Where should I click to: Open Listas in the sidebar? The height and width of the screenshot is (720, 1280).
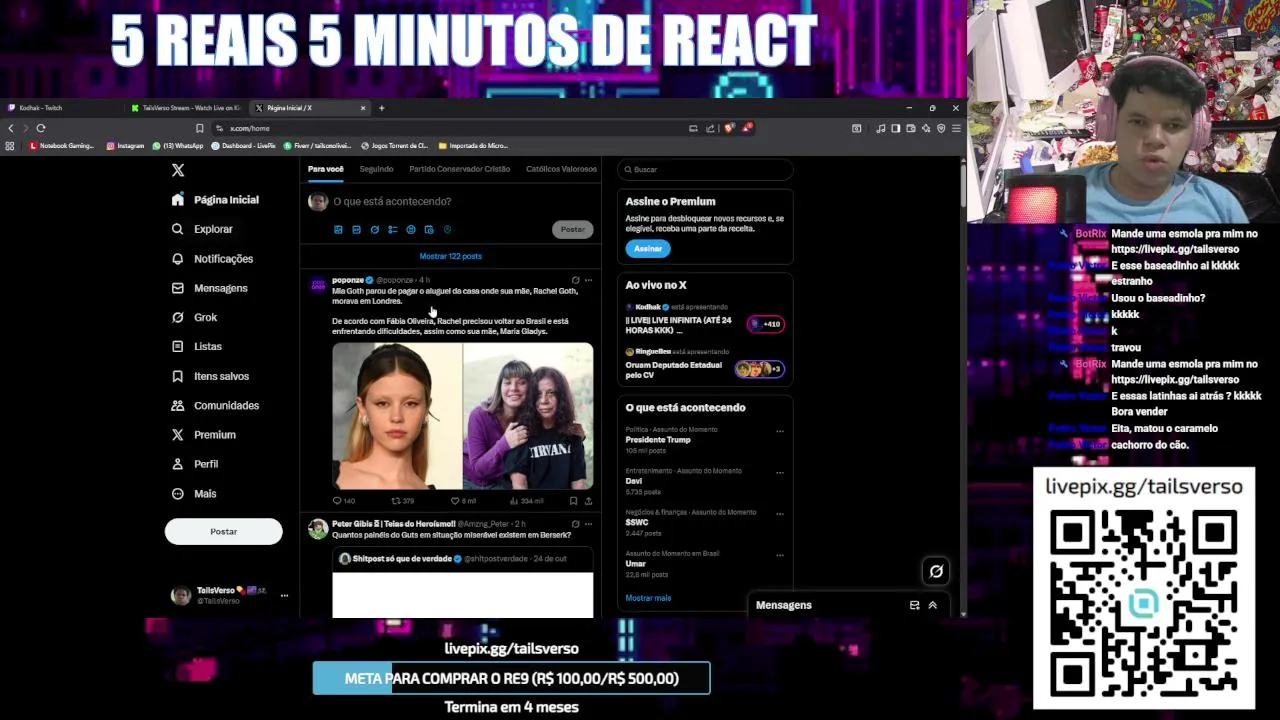pos(197,346)
